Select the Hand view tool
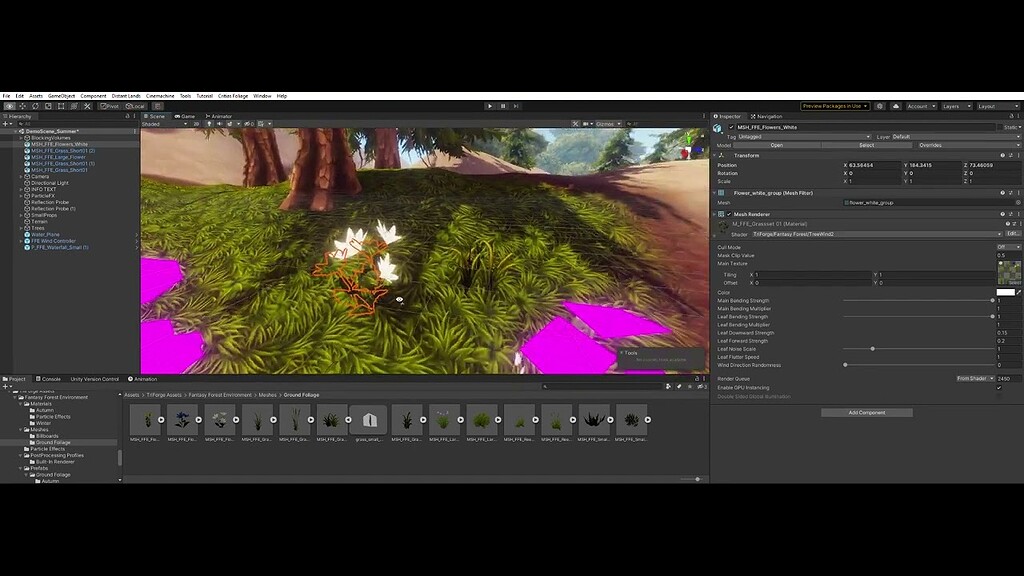This screenshot has height=576, width=1024. (9, 105)
